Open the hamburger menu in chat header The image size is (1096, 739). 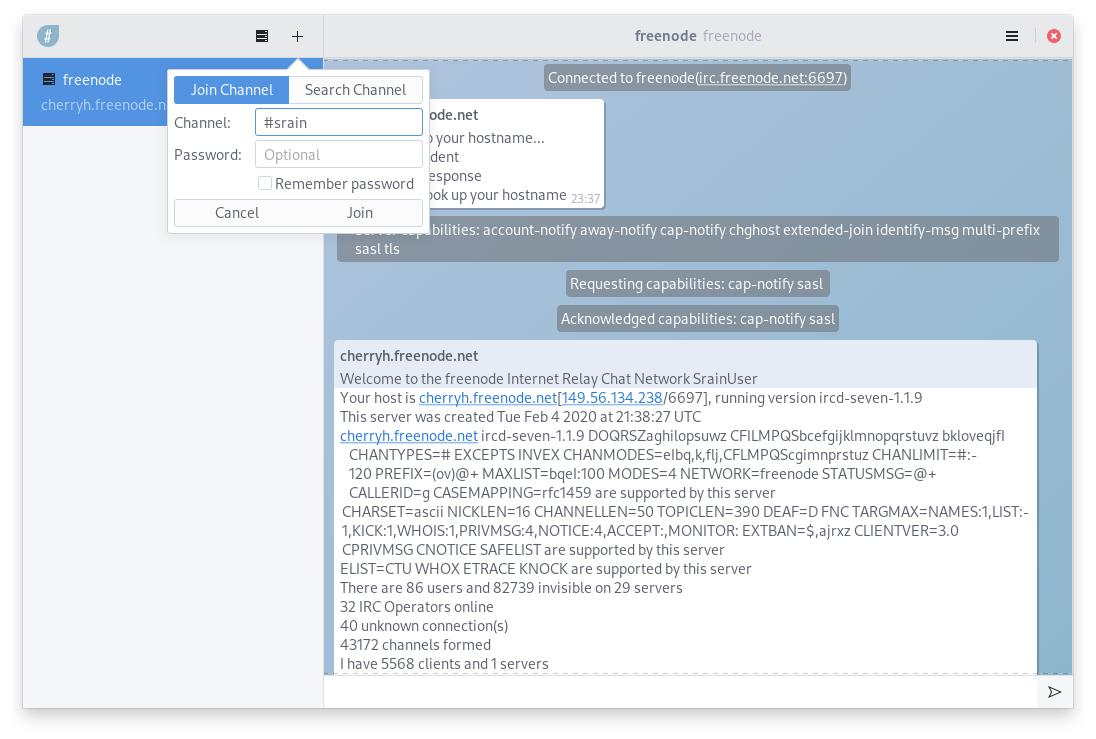[x=1011, y=36]
